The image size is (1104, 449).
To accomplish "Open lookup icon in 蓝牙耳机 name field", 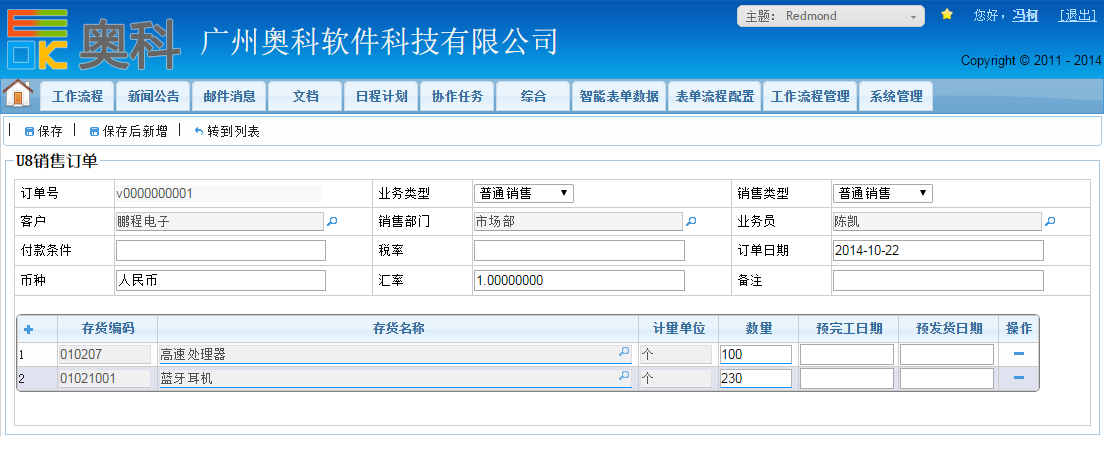I will pyautogui.click(x=624, y=377).
